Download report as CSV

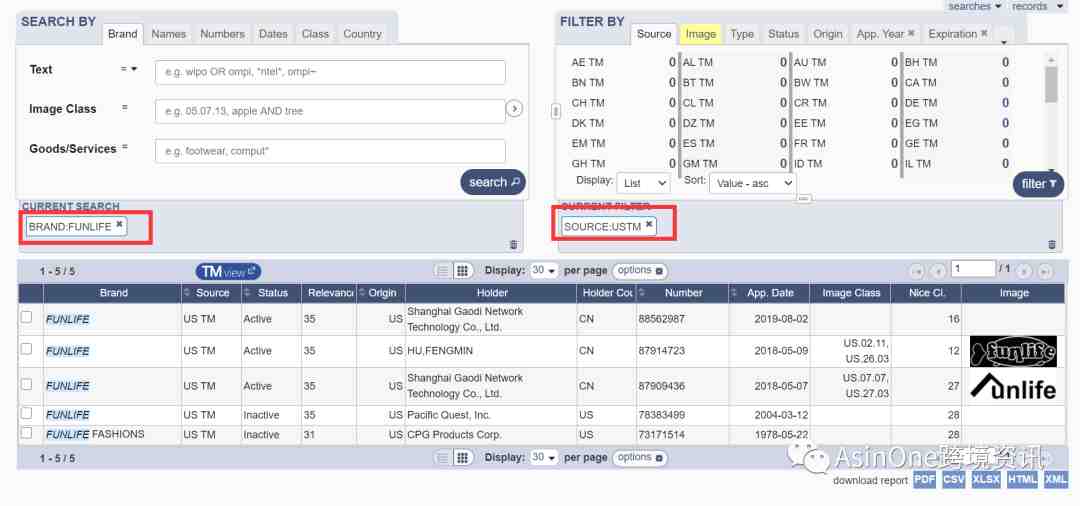click(954, 480)
